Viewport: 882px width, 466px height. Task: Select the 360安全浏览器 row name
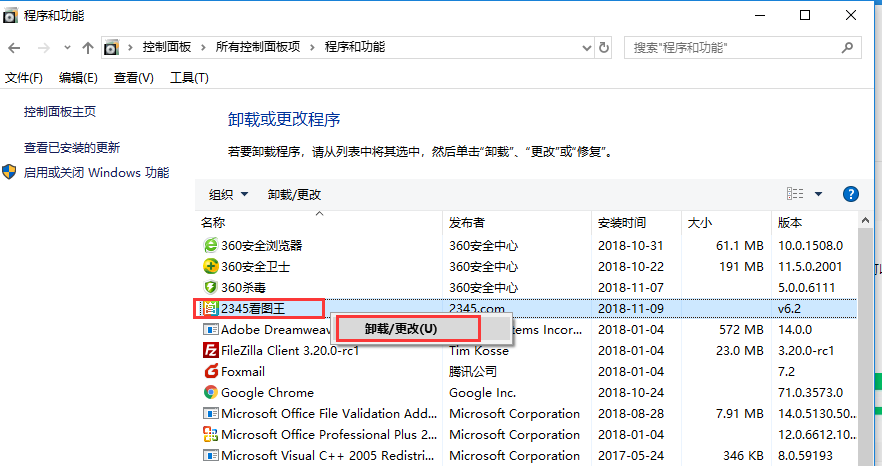(x=262, y=245)
